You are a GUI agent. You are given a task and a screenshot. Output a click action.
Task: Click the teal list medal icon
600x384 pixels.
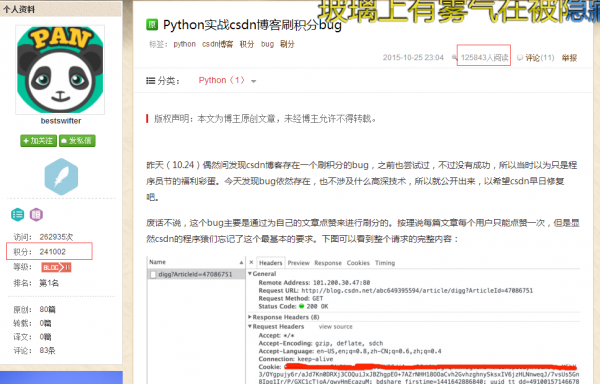pos(18,215)
